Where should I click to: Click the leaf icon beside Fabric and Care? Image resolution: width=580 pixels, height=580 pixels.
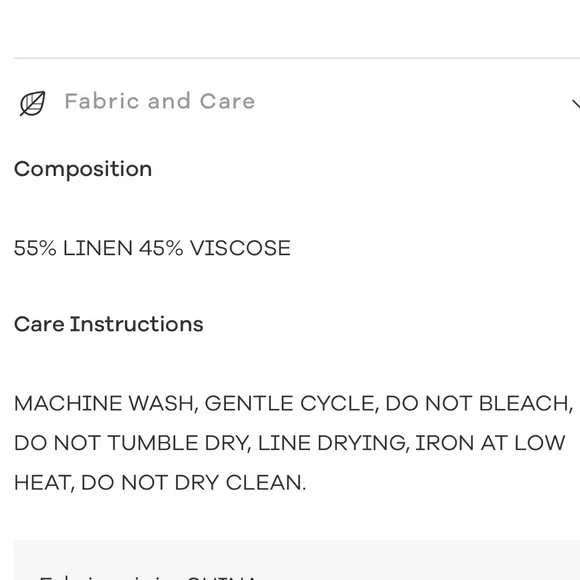(33, 103)
